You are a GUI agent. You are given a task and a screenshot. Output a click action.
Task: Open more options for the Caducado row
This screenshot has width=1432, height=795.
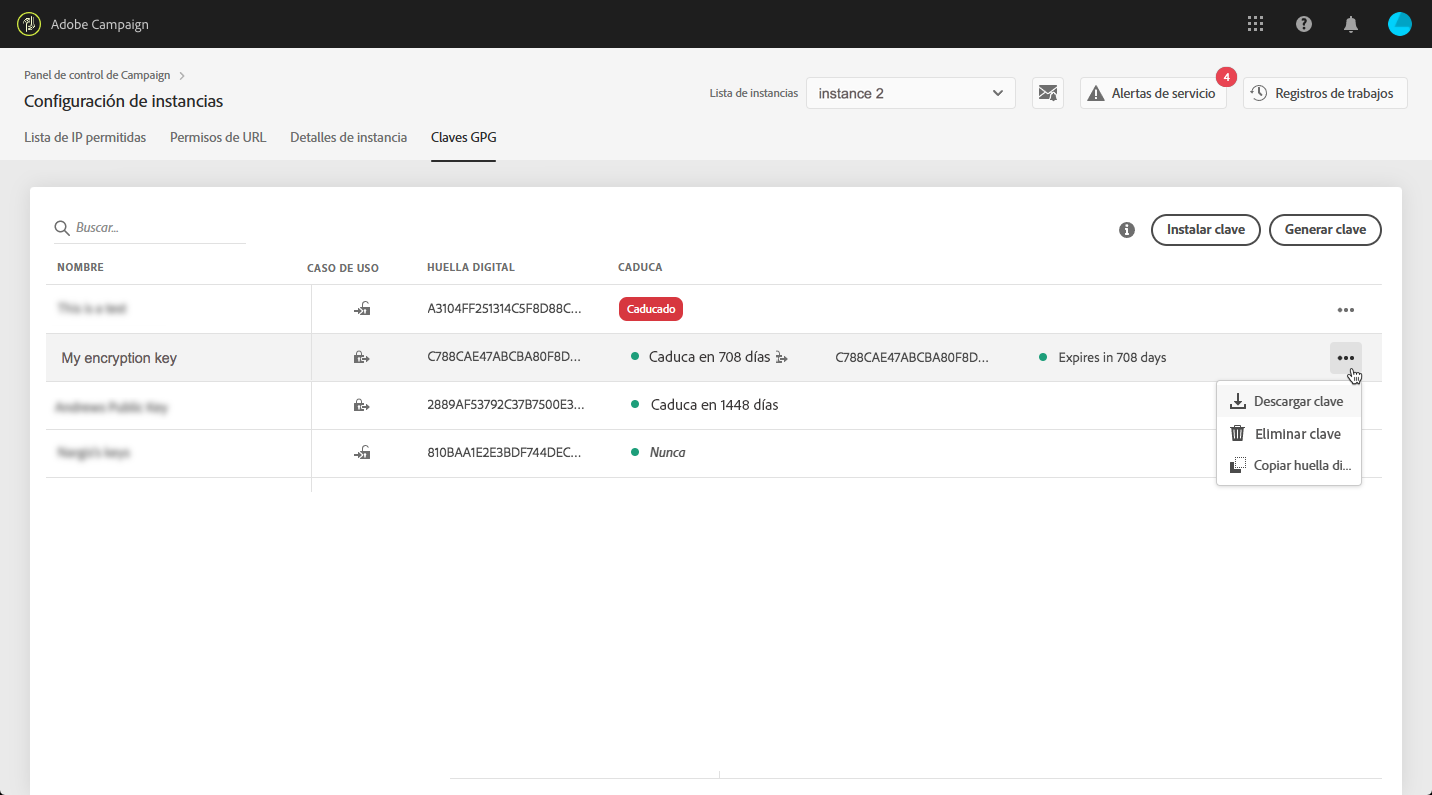coord(1346,310)
